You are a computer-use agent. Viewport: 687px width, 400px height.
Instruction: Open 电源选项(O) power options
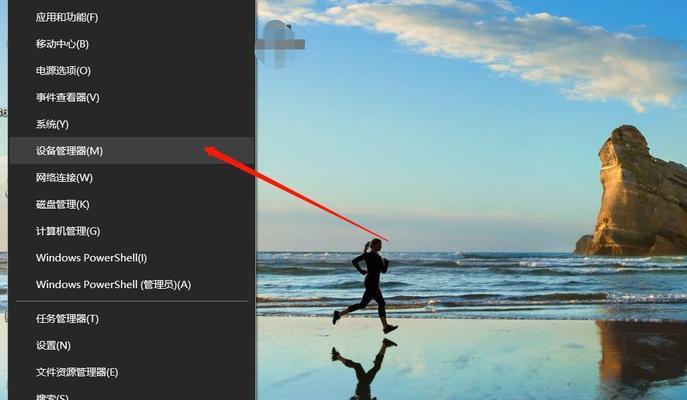[131, 71]
